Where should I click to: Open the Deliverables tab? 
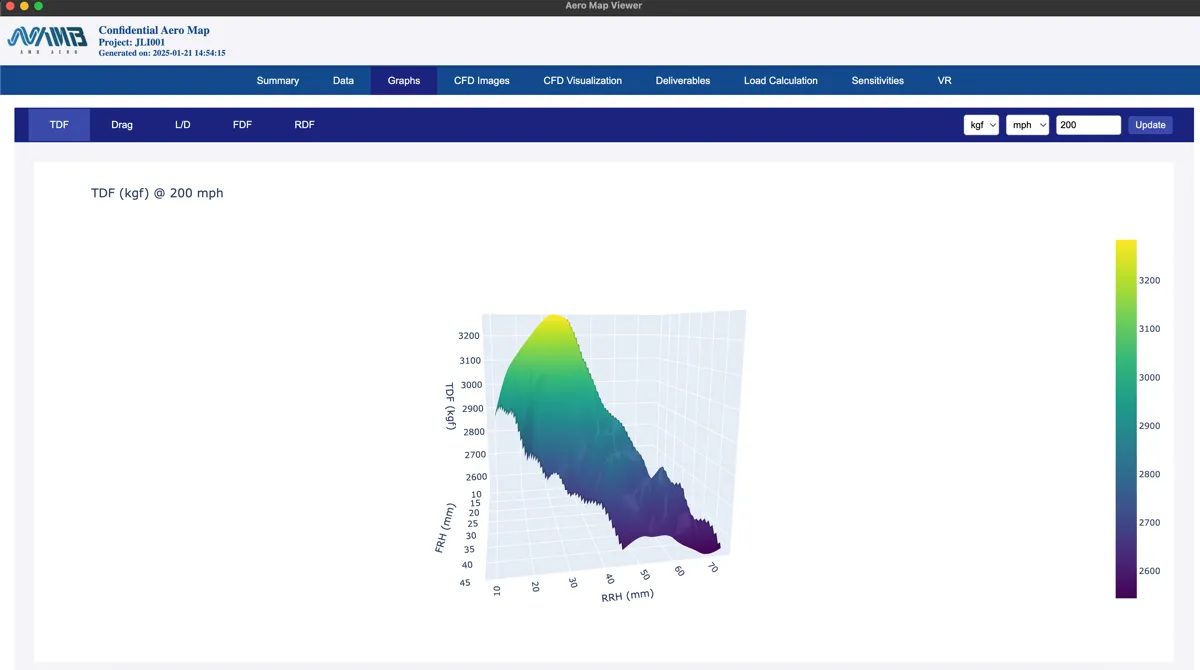tap(683, 81)
